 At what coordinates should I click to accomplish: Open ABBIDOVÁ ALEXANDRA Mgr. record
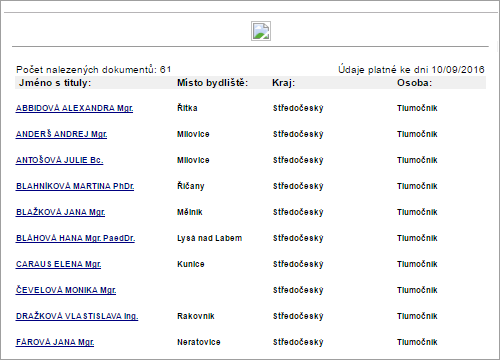74,108
